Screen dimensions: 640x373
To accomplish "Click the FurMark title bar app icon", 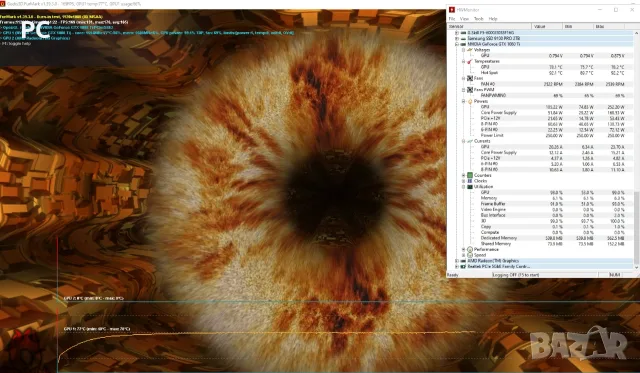I will (3, 4).
